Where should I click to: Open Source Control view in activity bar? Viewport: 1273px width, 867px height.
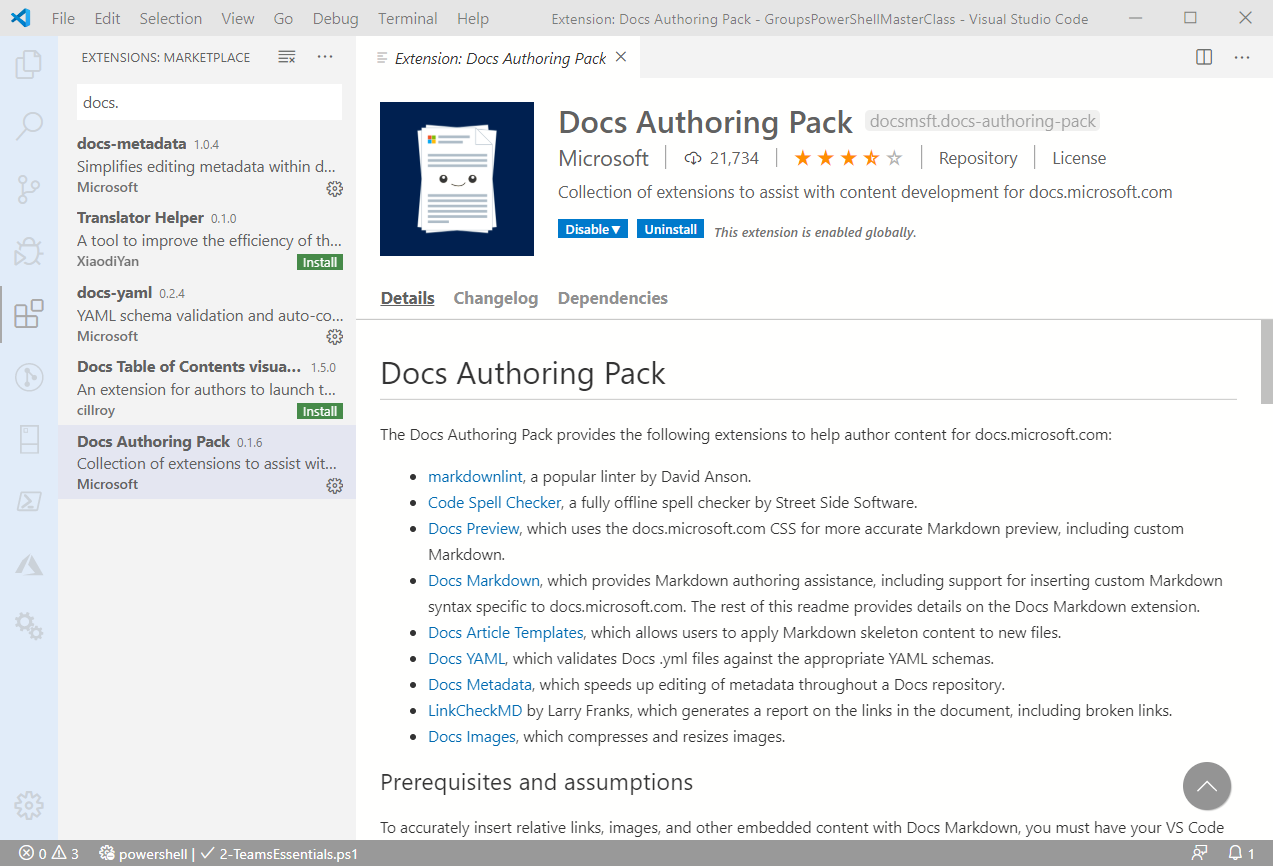pyautogui.click(x=29, y=188)
